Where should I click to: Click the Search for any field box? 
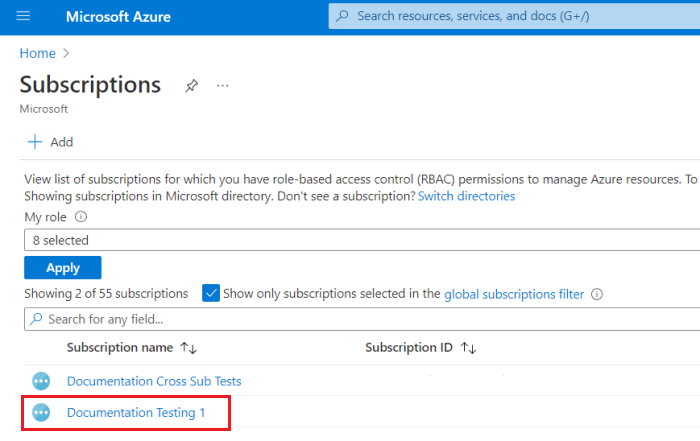click(x=360, y=319)
